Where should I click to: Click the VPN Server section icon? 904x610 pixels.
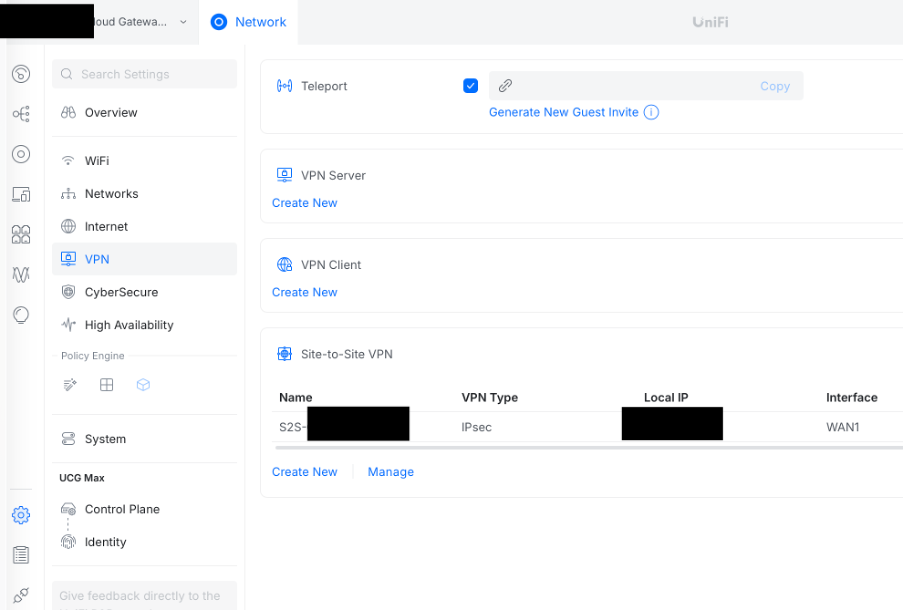[x=284, y=175]
